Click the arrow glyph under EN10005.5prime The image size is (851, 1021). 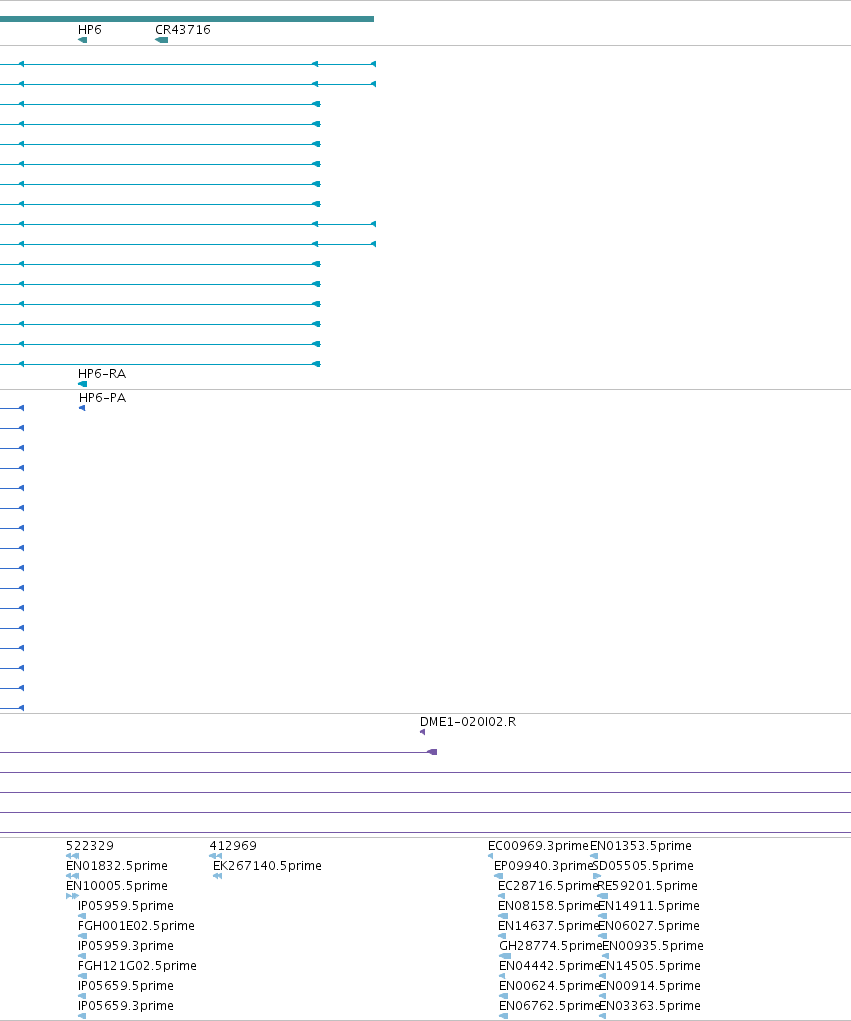click(72, 896)
